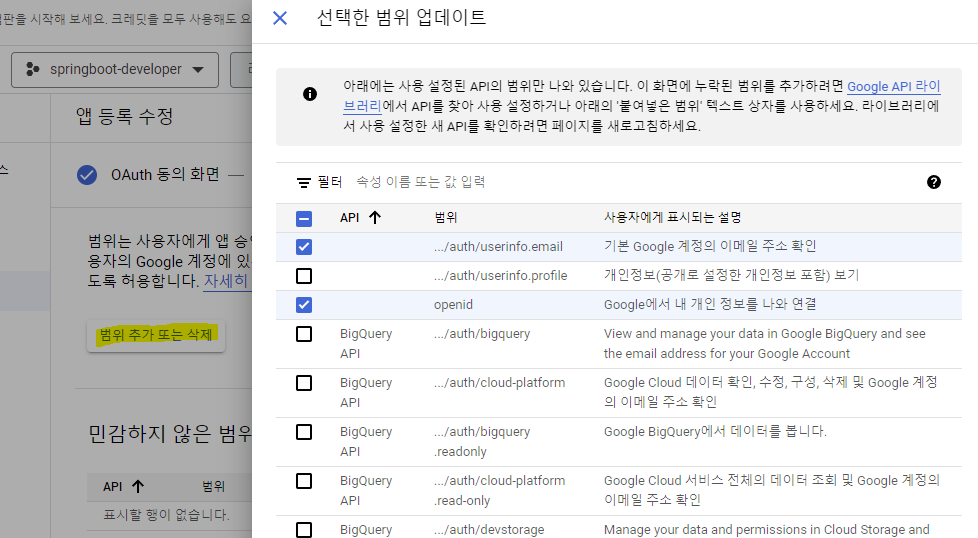Check the BigQuery .../auth/bigquery scope
Image resolution: width=978 pixels, height=538 pixels.
click(x=304, y=334)
